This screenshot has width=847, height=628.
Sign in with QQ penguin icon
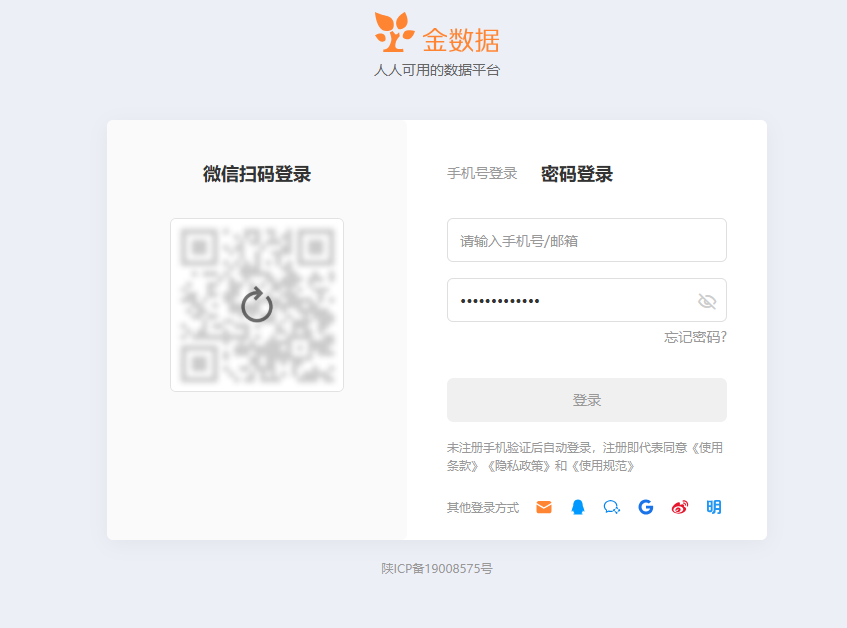[577, 507]
